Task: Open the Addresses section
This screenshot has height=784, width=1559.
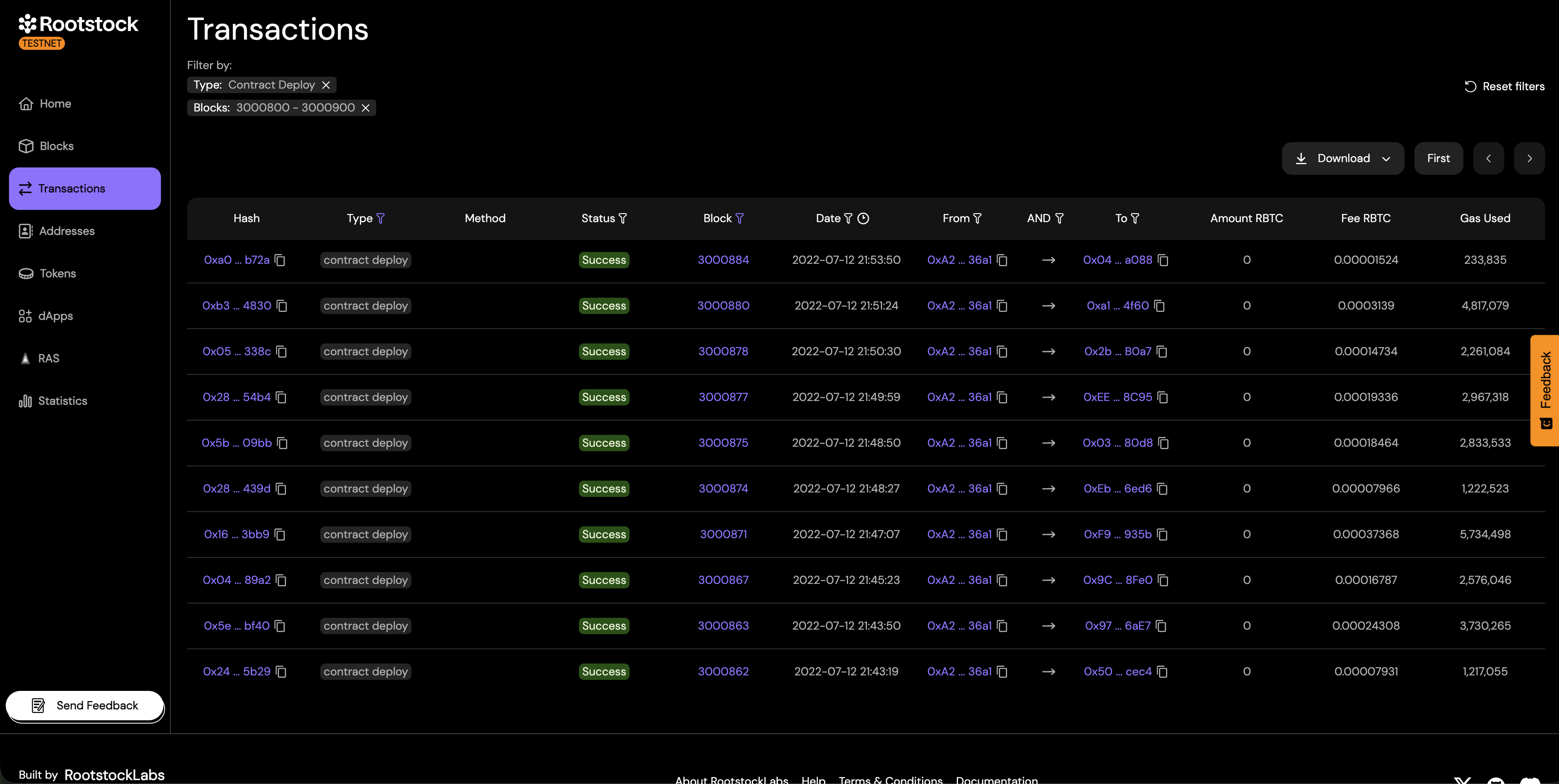Action: click(67, 230)
